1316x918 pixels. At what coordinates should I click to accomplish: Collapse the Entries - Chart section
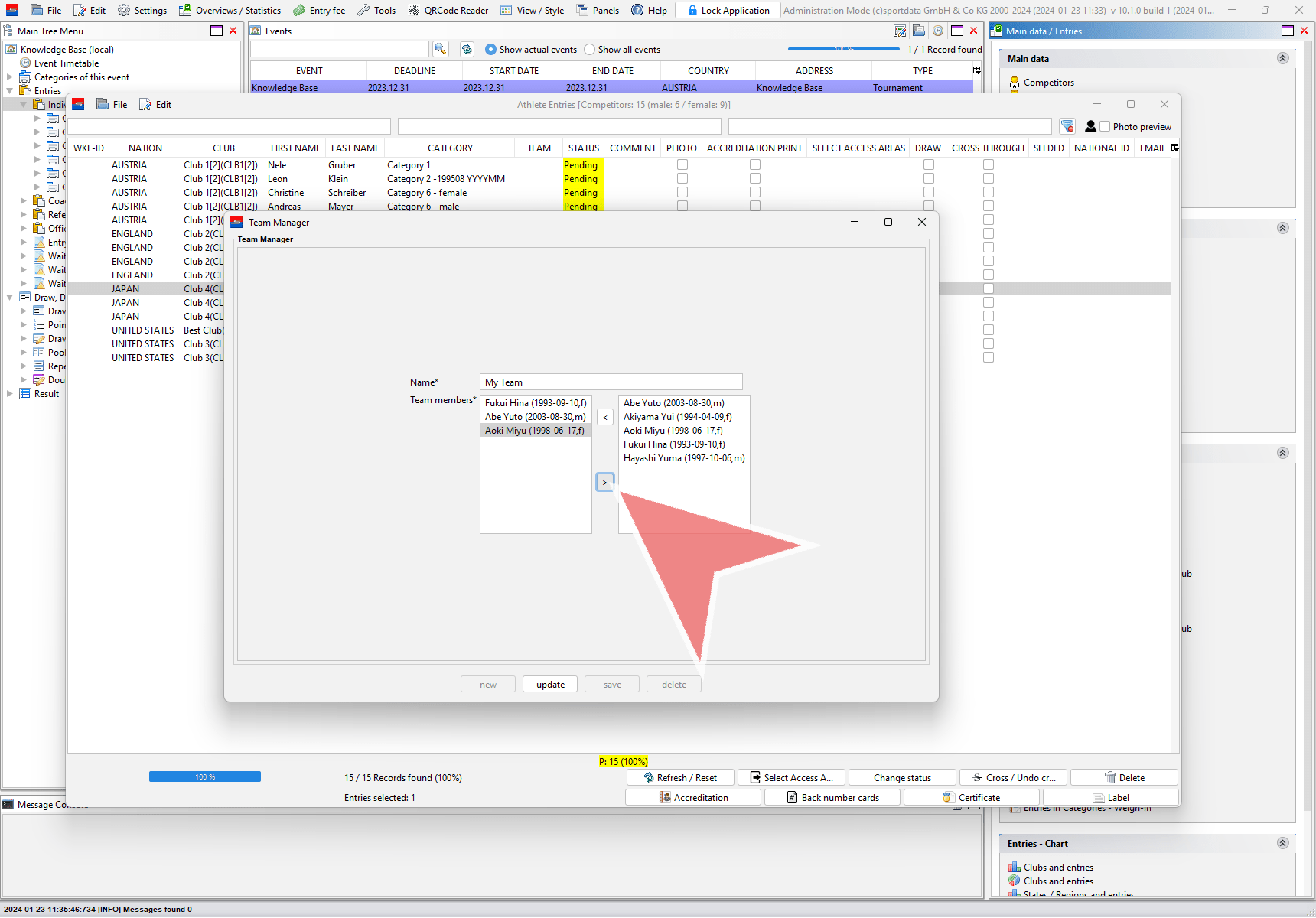pos(1282,843)
